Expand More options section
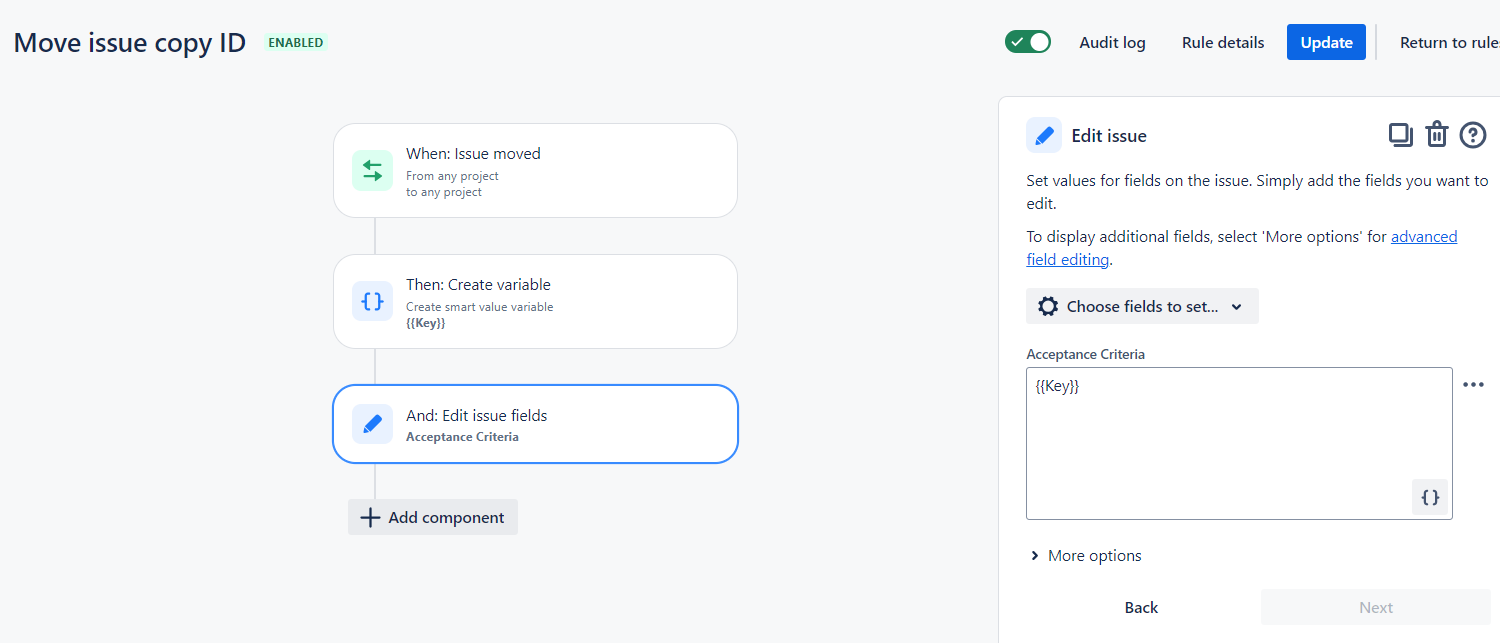 tap(1086, 556)
